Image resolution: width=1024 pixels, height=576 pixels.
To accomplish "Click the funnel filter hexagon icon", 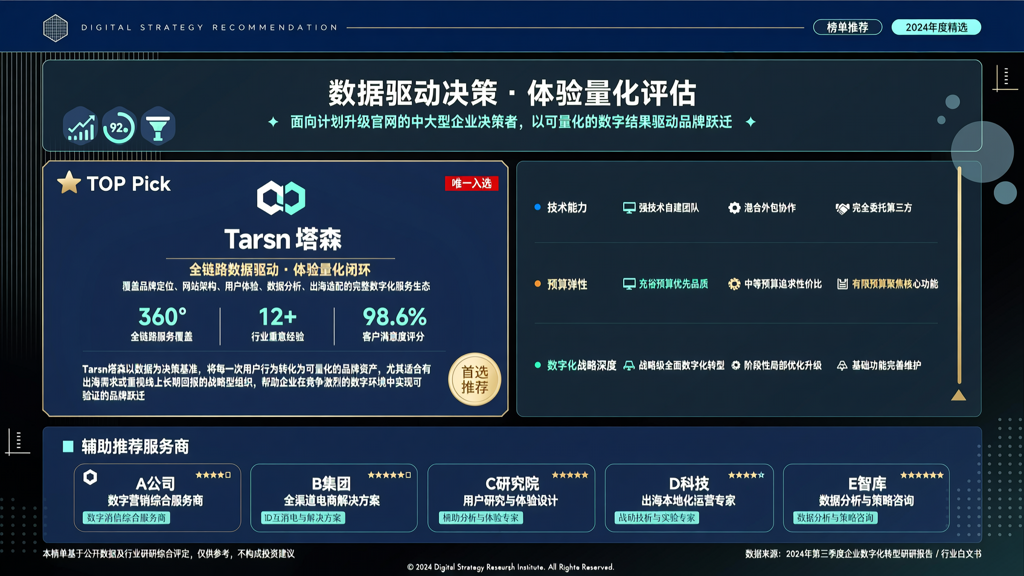I will coord(157,126).
